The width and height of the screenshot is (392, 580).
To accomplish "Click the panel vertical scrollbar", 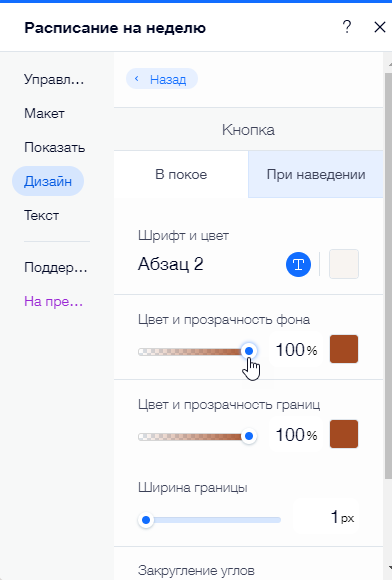I will click(388, 274).
